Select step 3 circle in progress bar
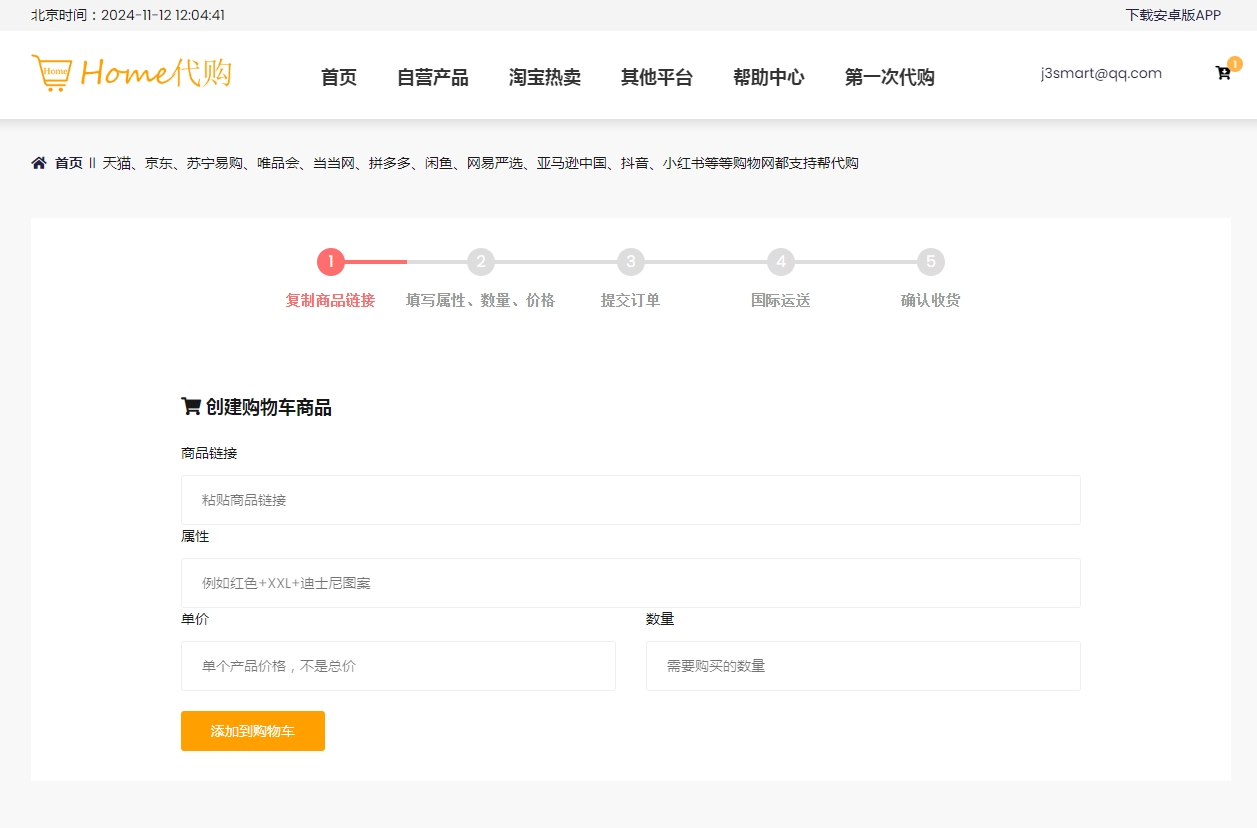 click(631, 262)
